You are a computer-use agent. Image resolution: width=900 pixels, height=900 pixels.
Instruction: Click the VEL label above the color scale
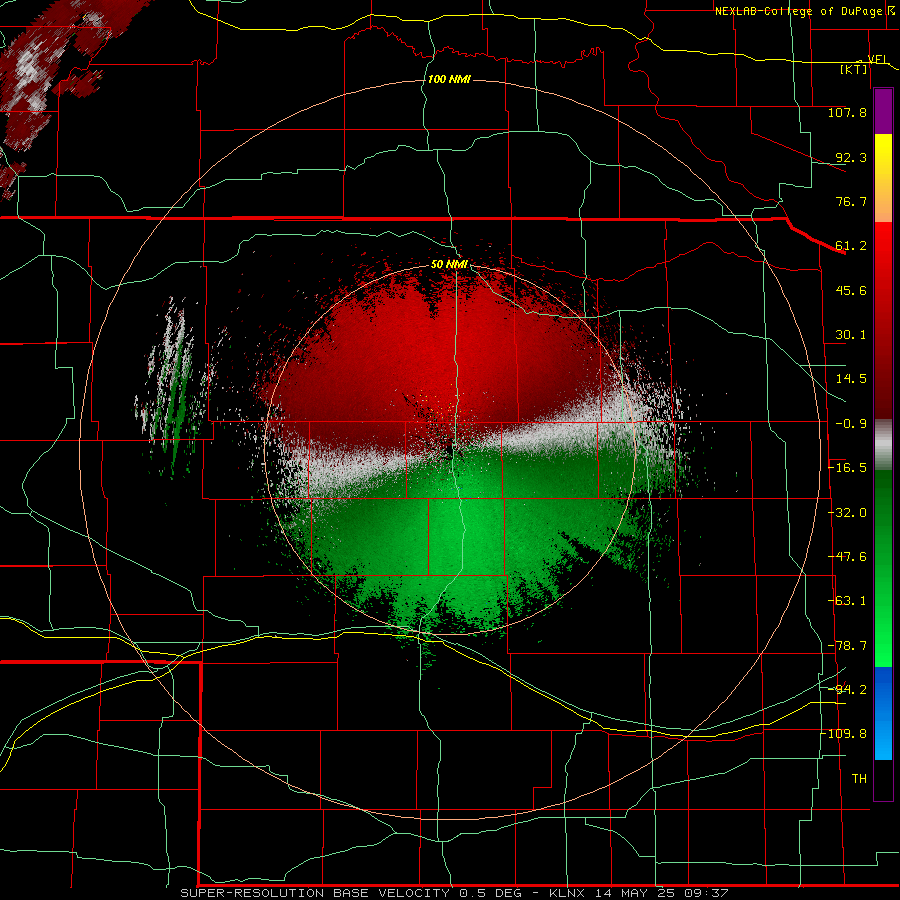878,59
